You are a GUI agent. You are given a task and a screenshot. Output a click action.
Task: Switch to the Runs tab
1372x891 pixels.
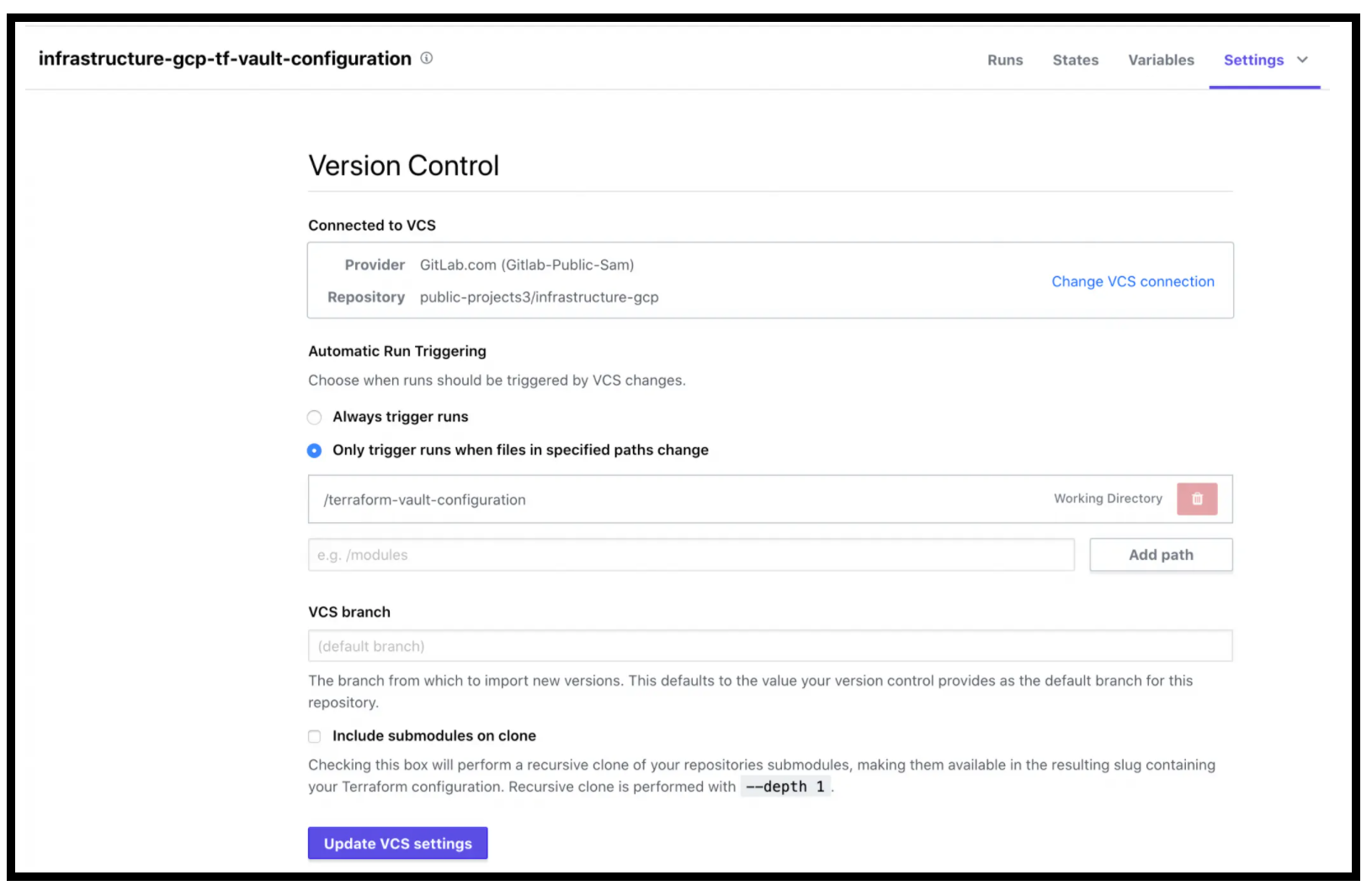click(1005, 60)
